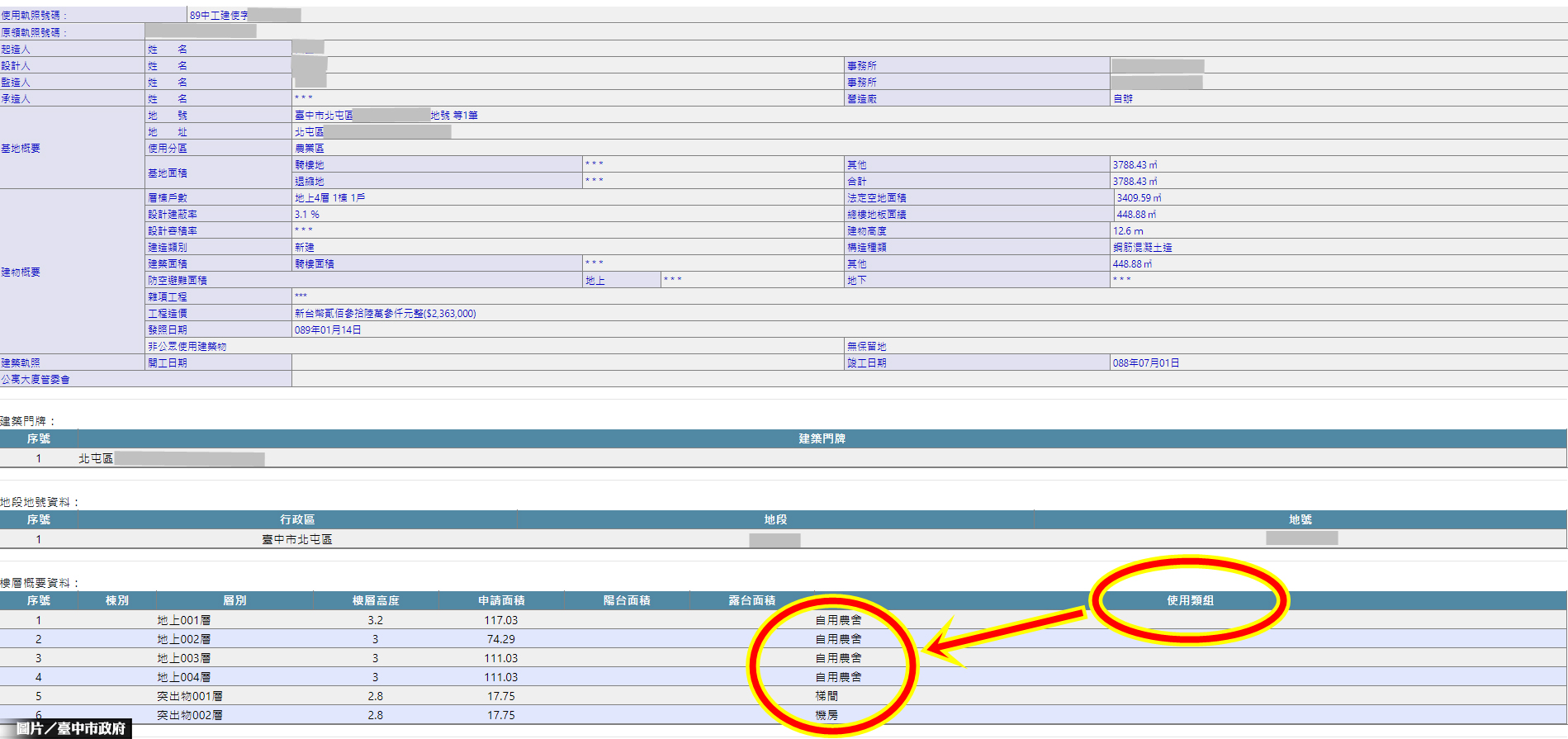The height and width of the screenshot is (739, 1568).
Task: Select the 農業區 zoning value
Action: tap(310, 148)
